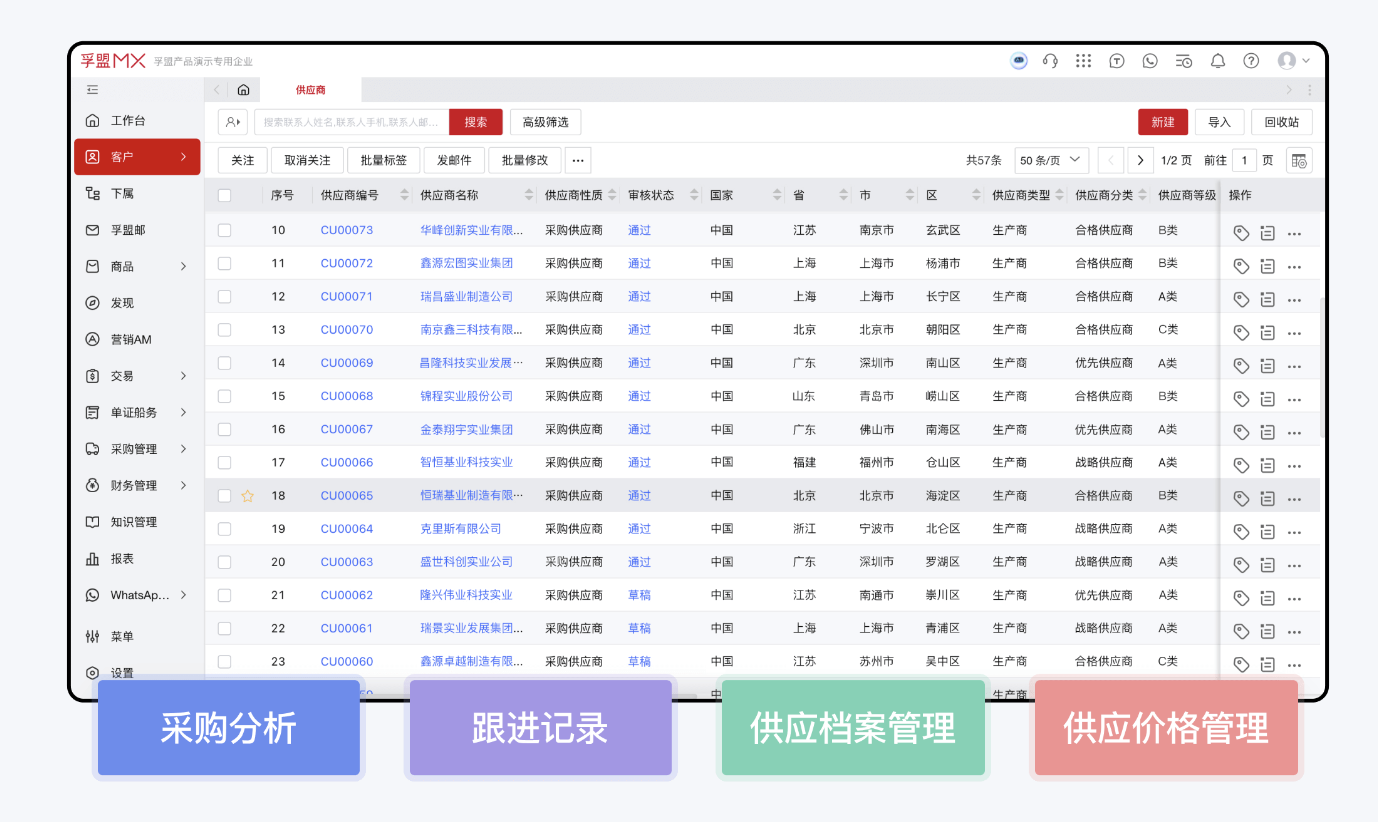Open table column settings icon near pagination
Image resolution: width=1378 pixels, height=822 pixels.
tap(1298, 159)
